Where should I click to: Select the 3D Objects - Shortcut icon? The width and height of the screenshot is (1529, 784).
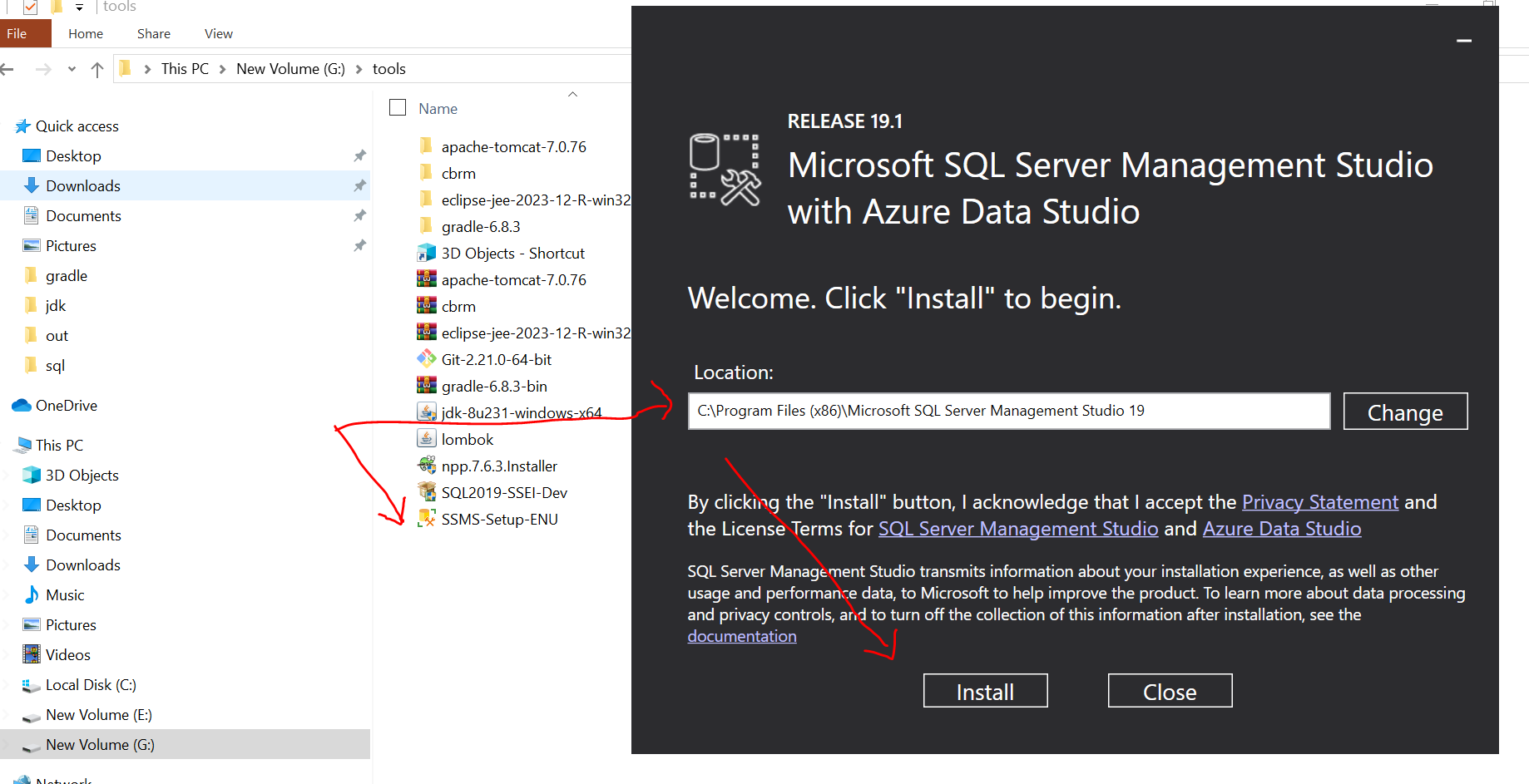click(427, 253)
